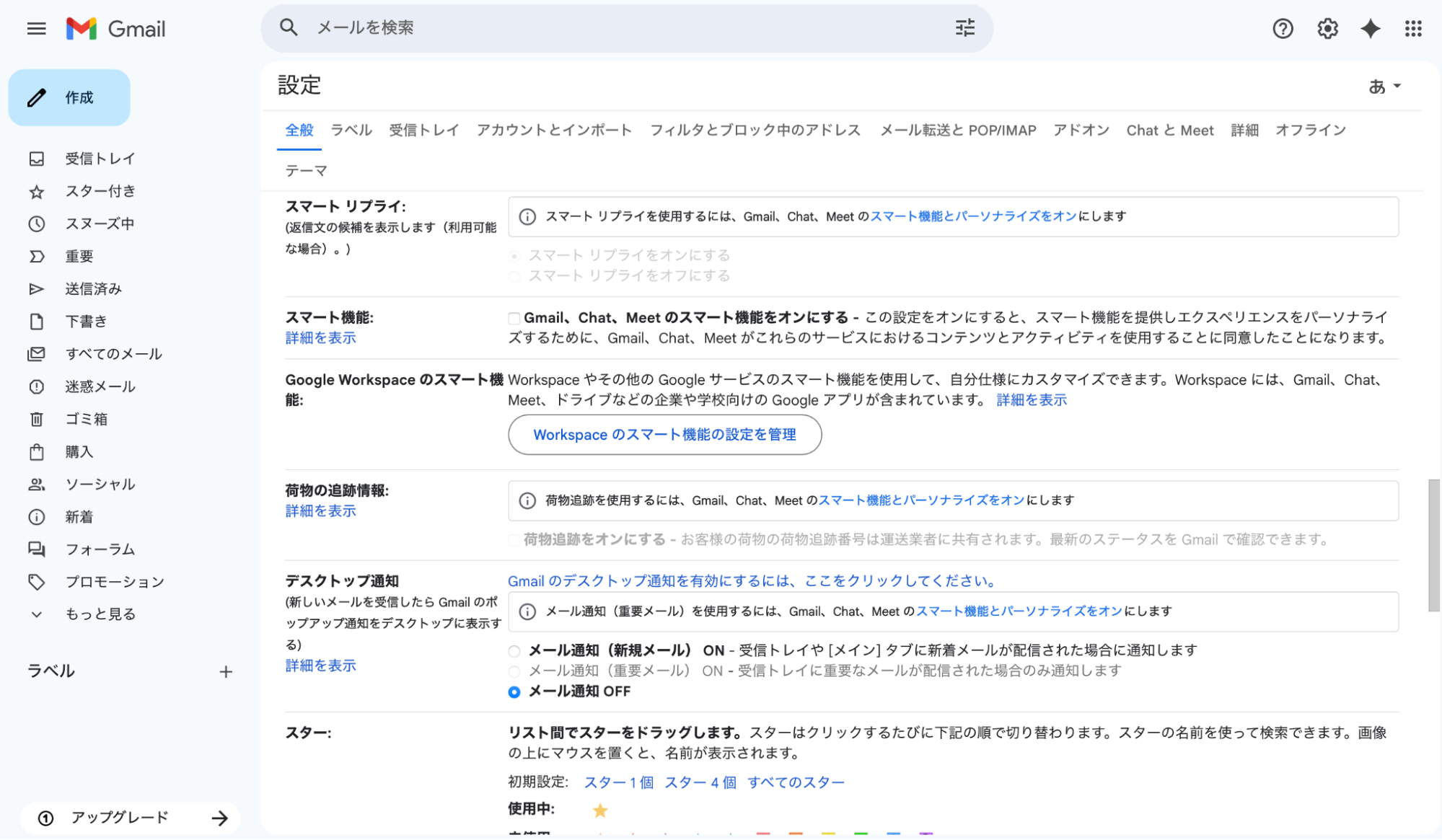Image resolution: width=1442 pixels, height=840 pixels.
Task: Switch to the Chat と Meet settings tab
Action: point(1169,130)
